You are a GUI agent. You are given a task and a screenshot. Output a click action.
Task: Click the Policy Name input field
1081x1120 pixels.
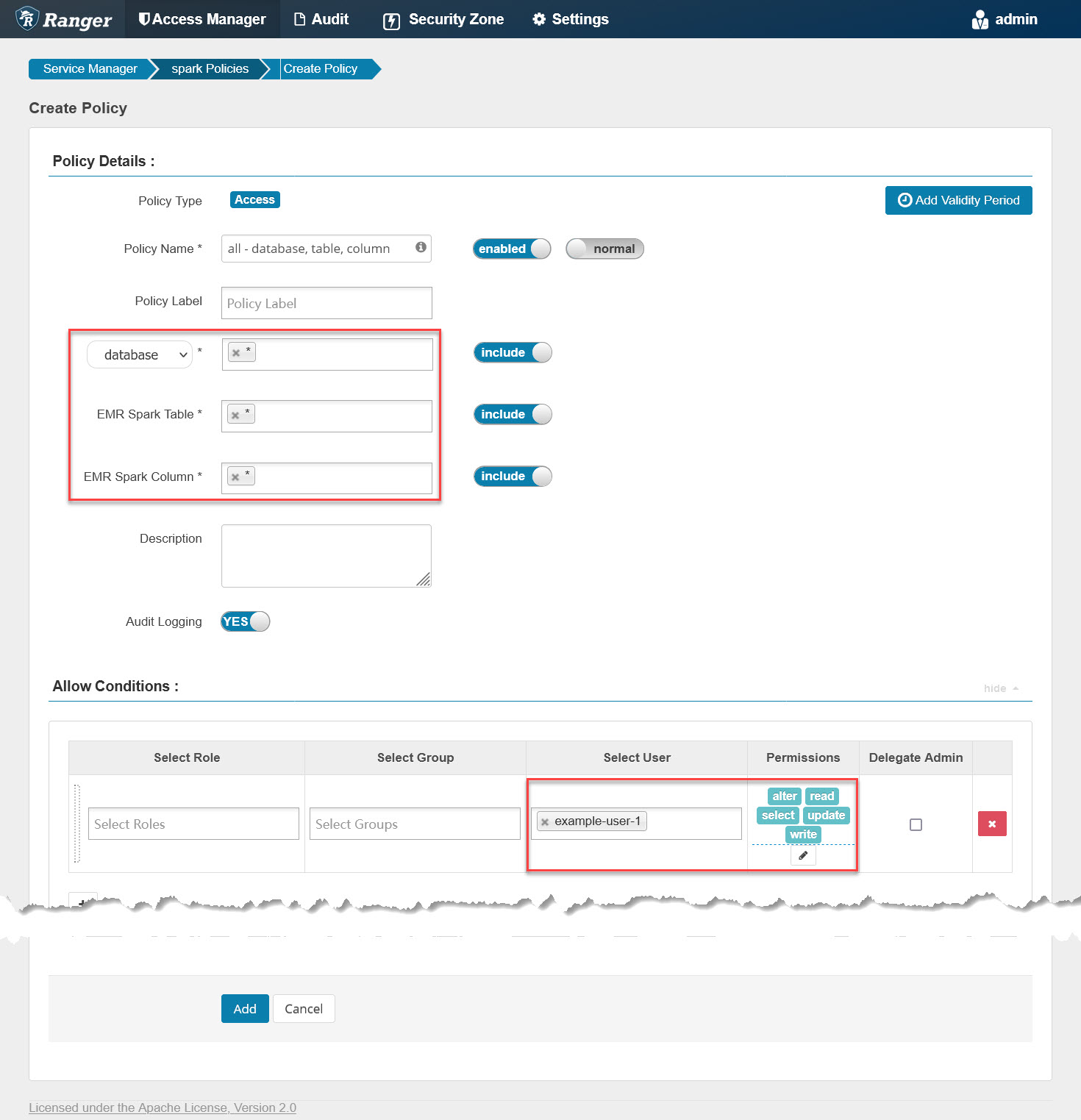click(326, 249)
